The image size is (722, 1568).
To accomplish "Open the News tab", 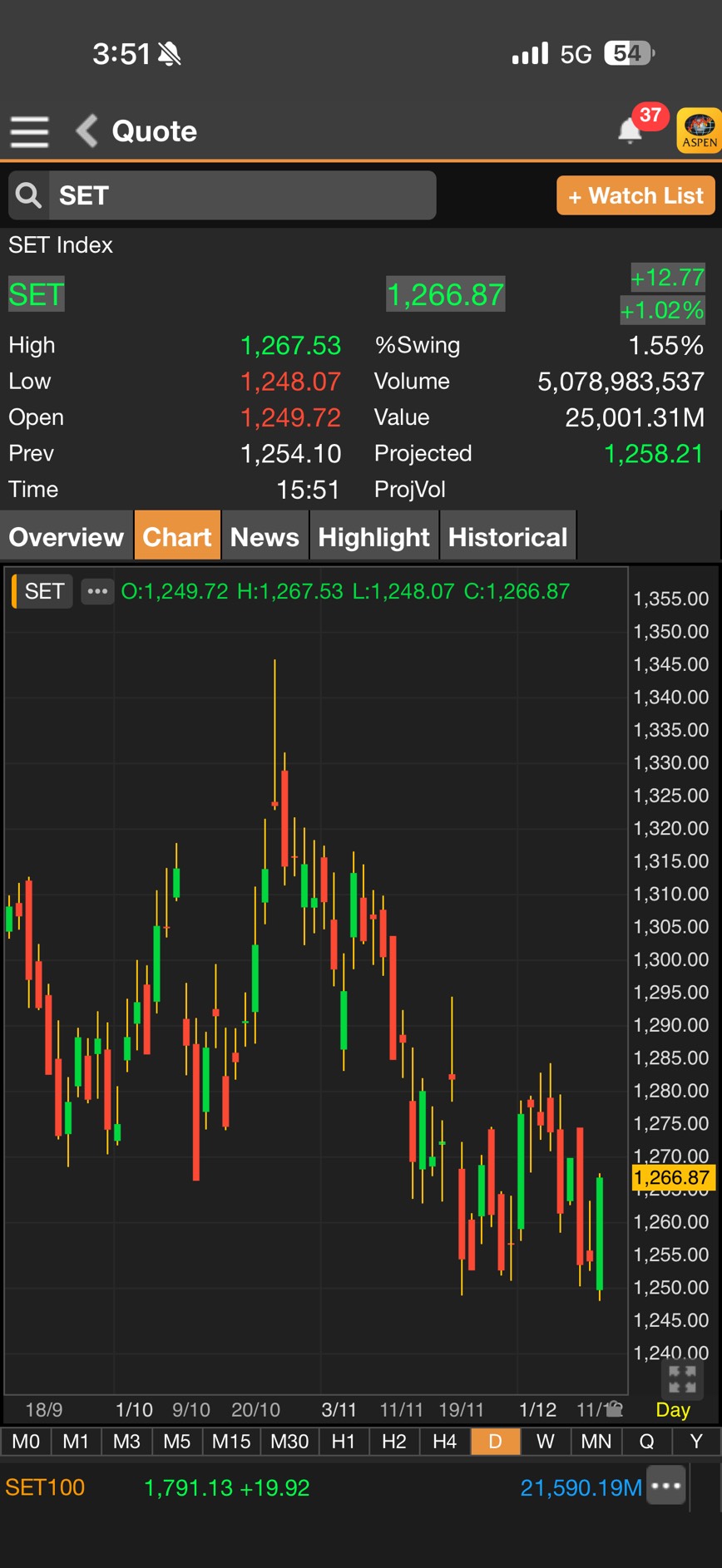I will pos(265,537).
